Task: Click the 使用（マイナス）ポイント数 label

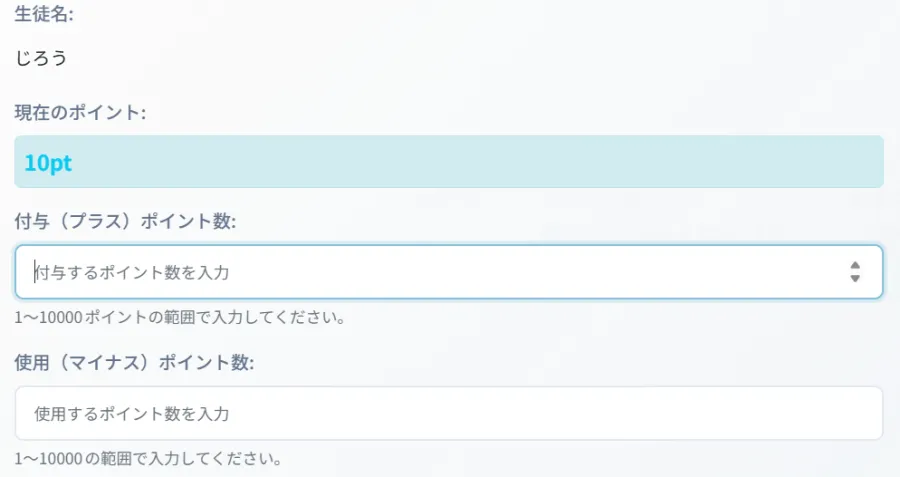Action: tap(134, 362)
